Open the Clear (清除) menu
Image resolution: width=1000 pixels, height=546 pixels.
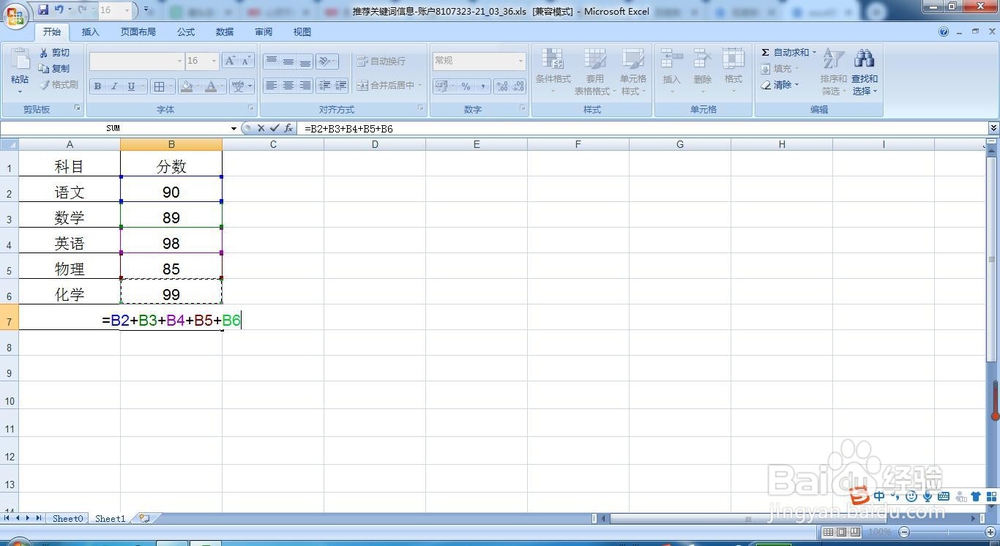779,84
